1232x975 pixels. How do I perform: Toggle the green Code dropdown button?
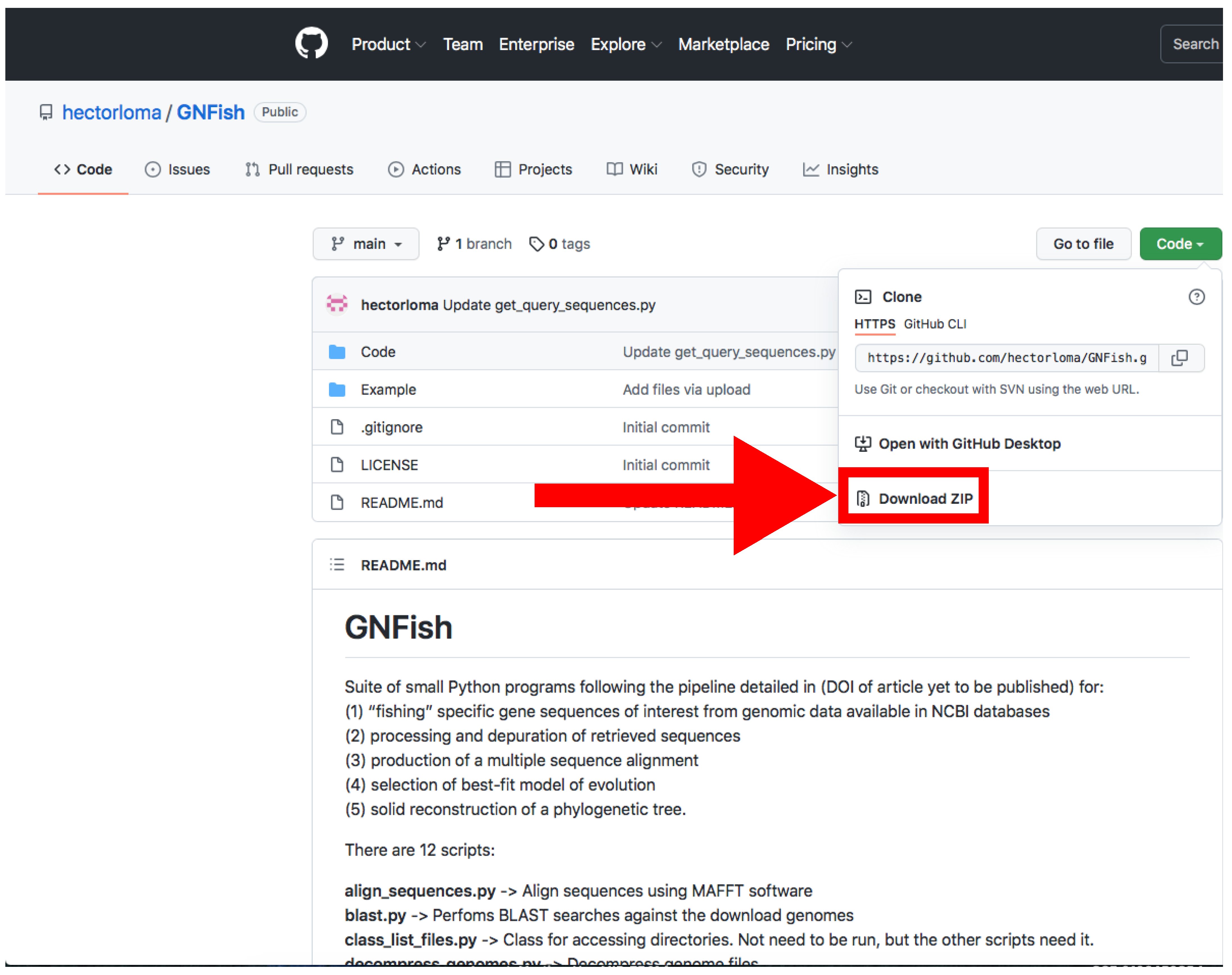click(1179, 244)
